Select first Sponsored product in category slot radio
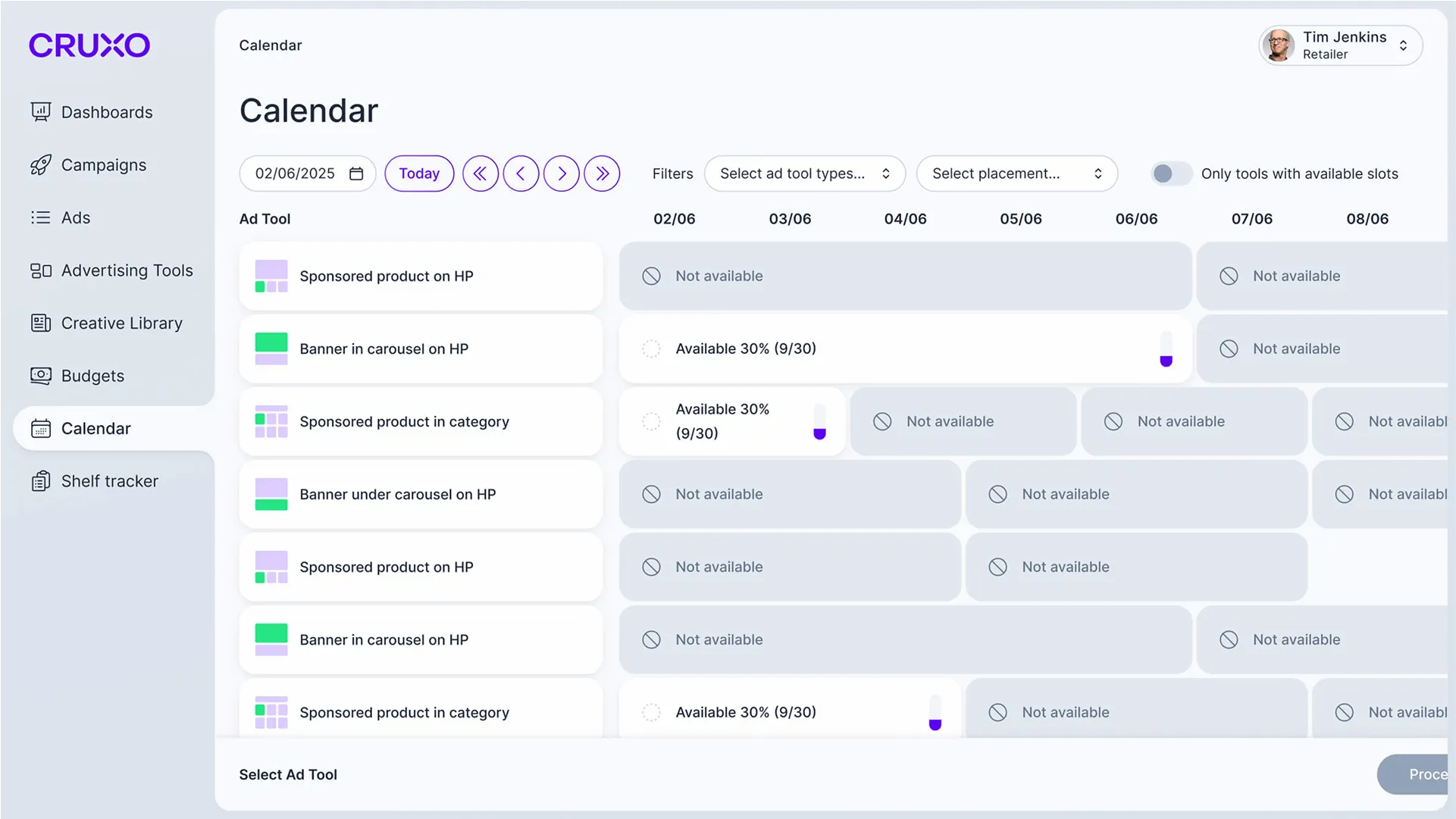 point(651,421)
